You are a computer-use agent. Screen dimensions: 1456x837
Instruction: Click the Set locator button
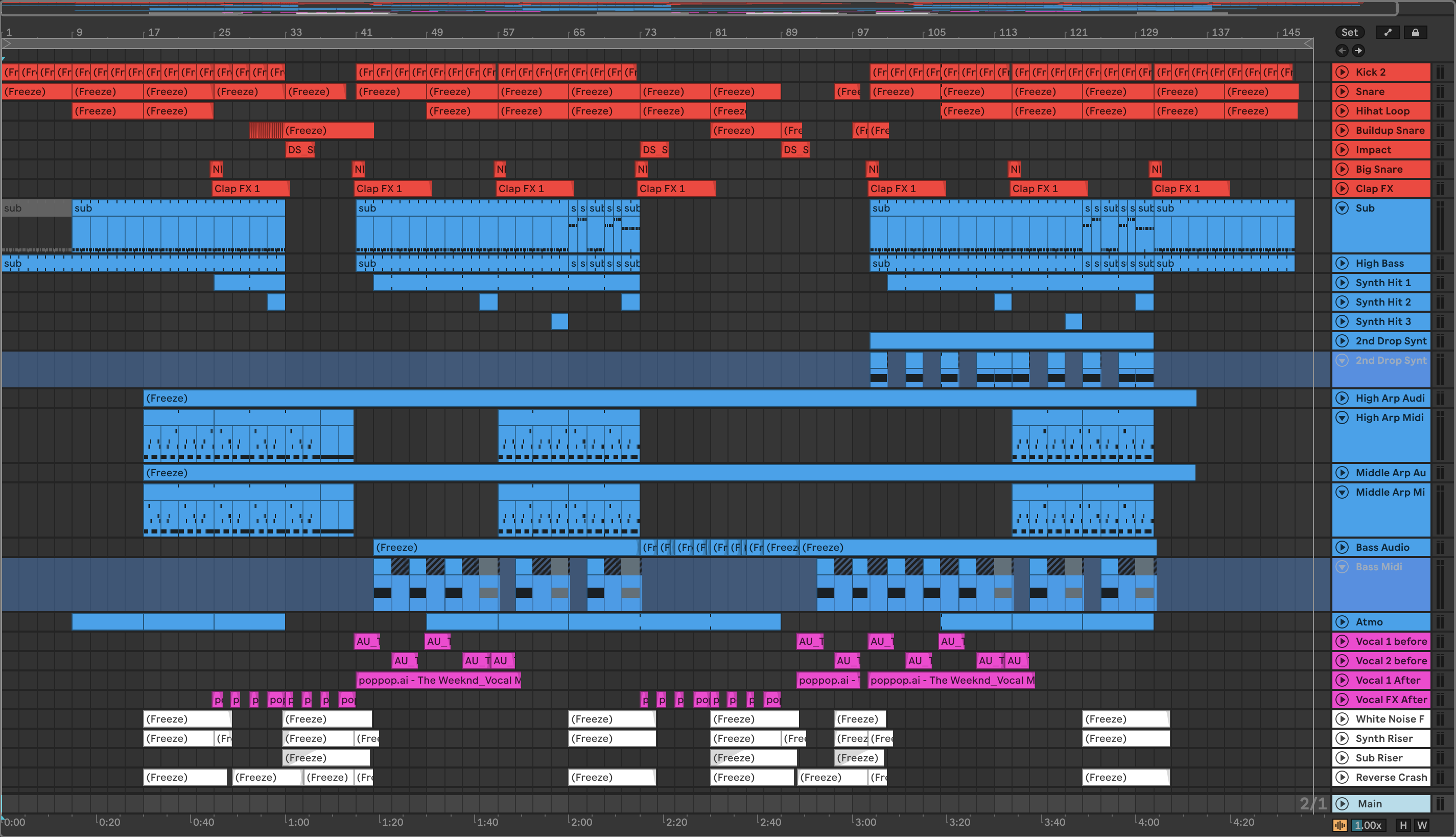coord(1349,32)
